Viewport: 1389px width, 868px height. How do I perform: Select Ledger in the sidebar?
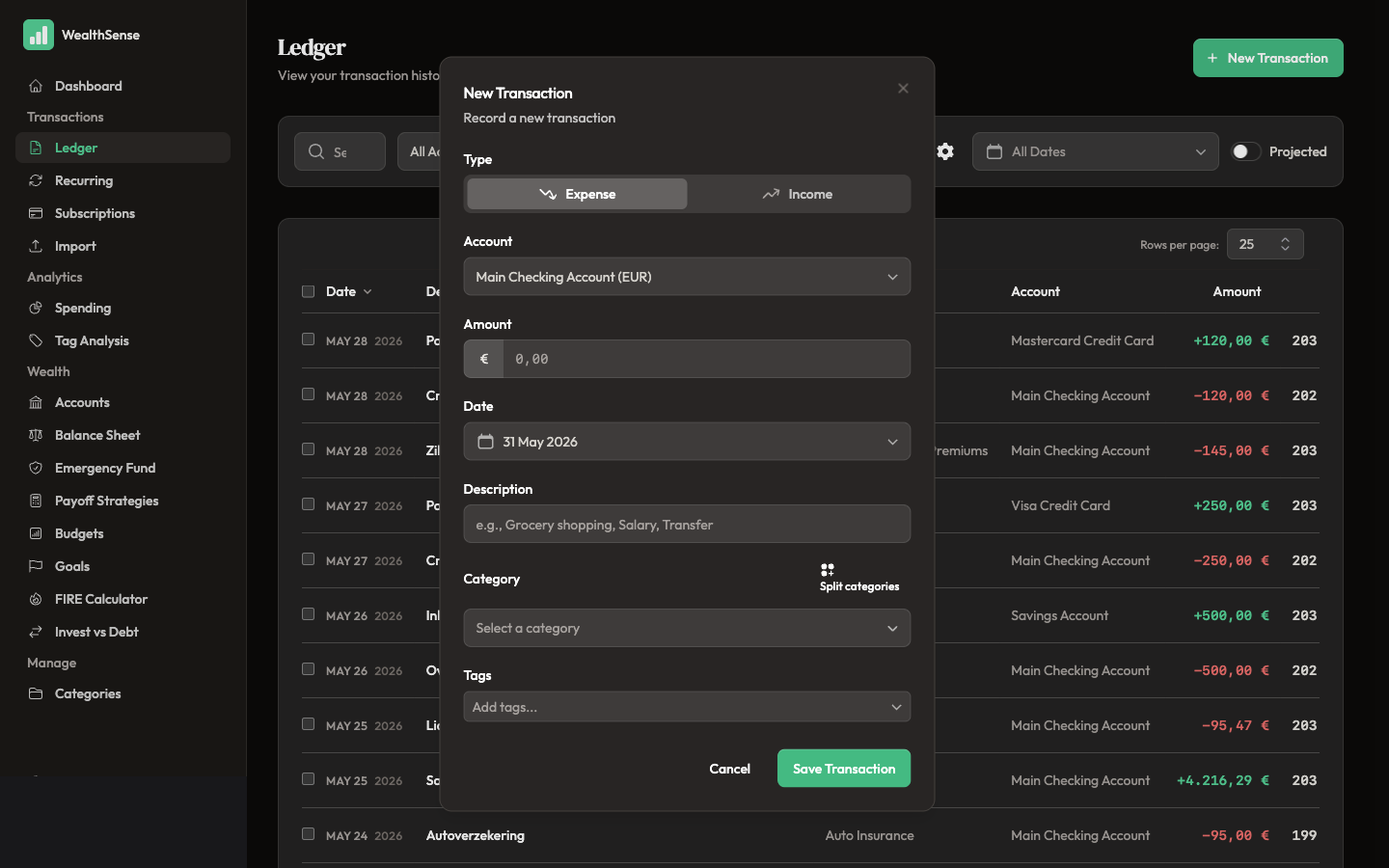123,148
